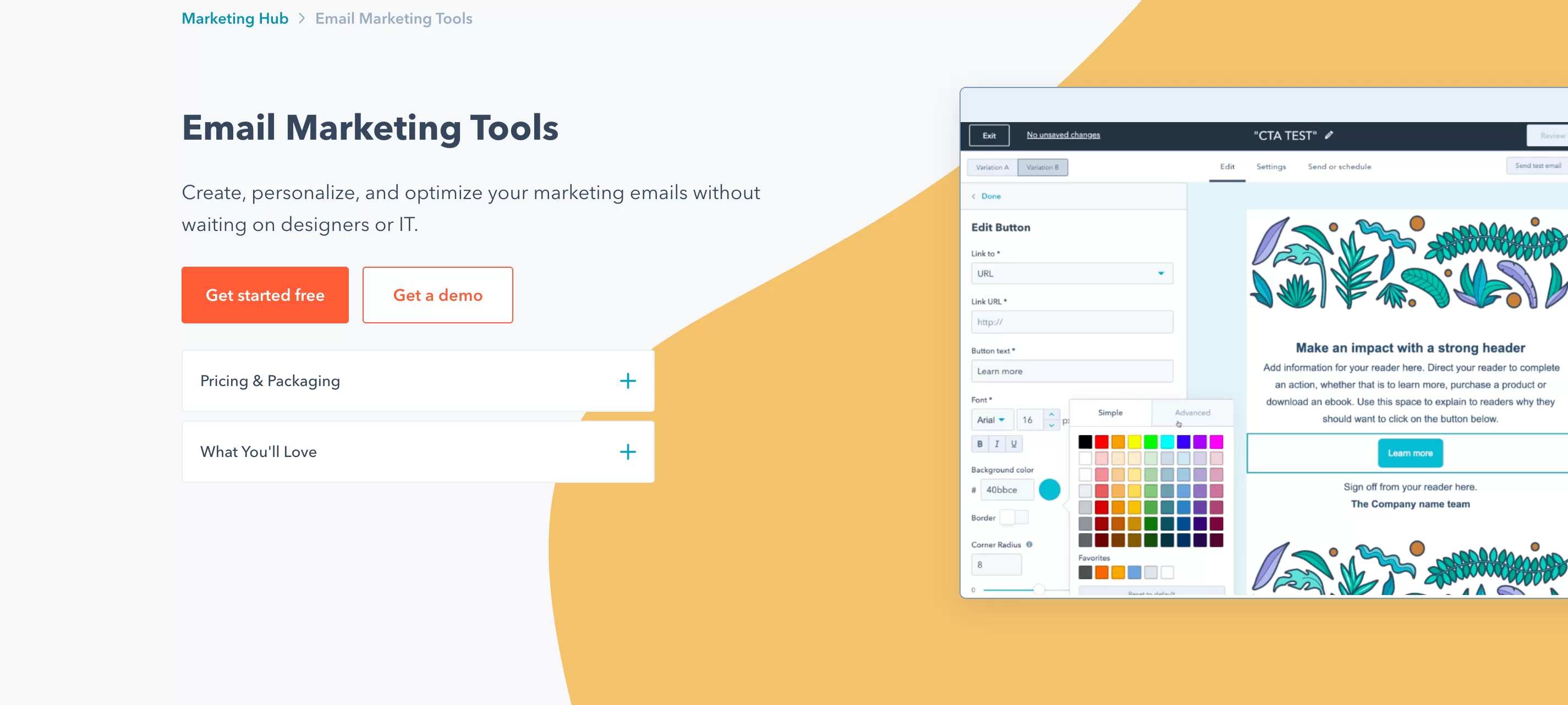Click into the Link URL input field

[1071, 322]
